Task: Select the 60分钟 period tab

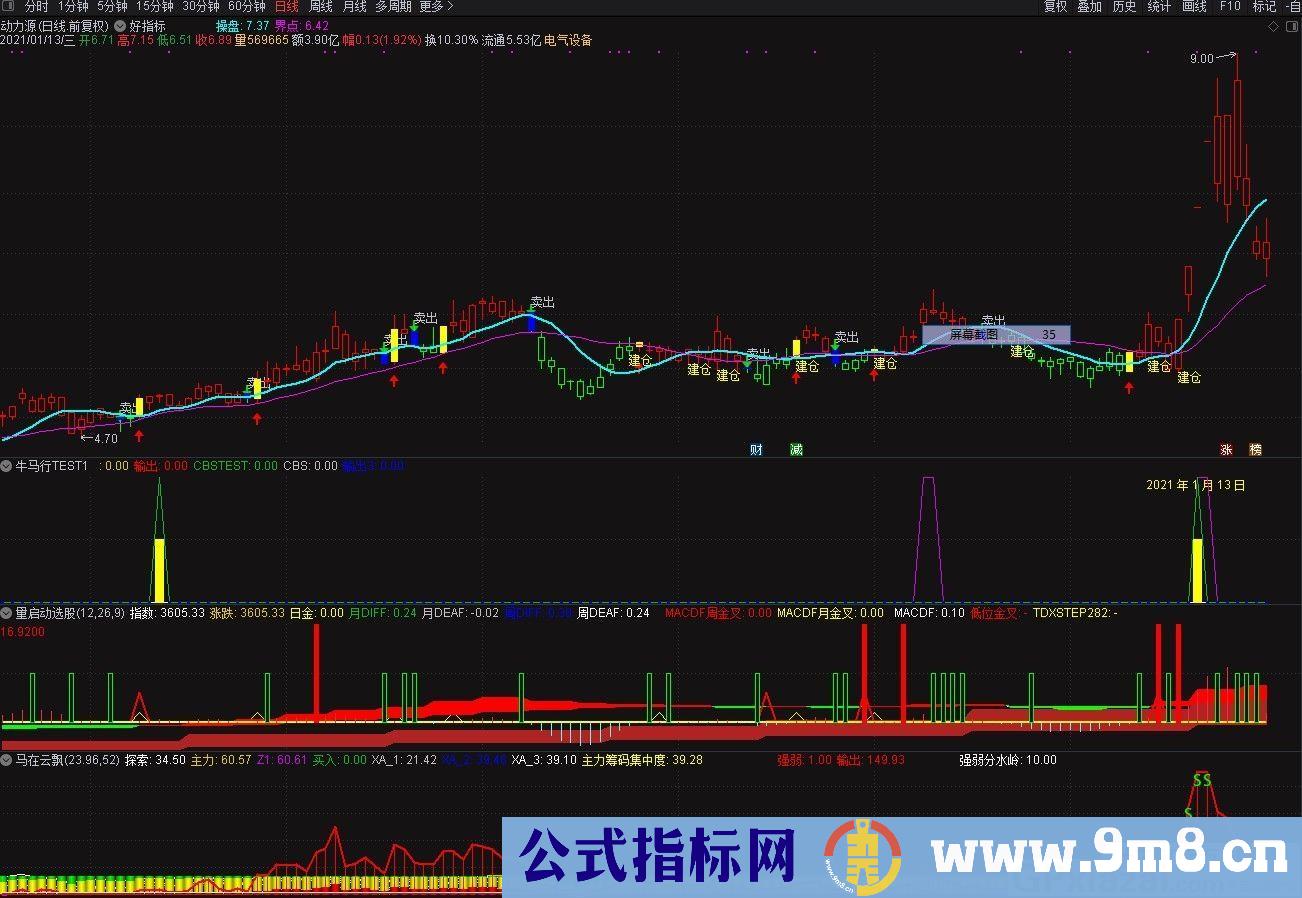Action: 246,6
